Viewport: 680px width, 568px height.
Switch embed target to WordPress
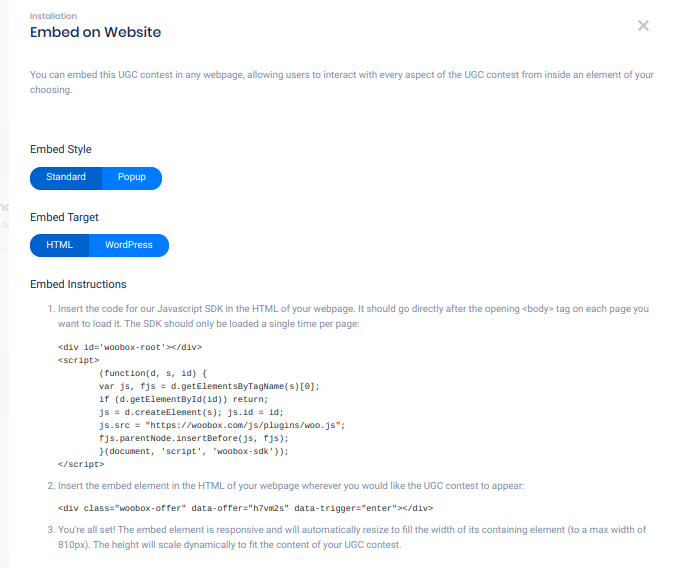point(129,245)
